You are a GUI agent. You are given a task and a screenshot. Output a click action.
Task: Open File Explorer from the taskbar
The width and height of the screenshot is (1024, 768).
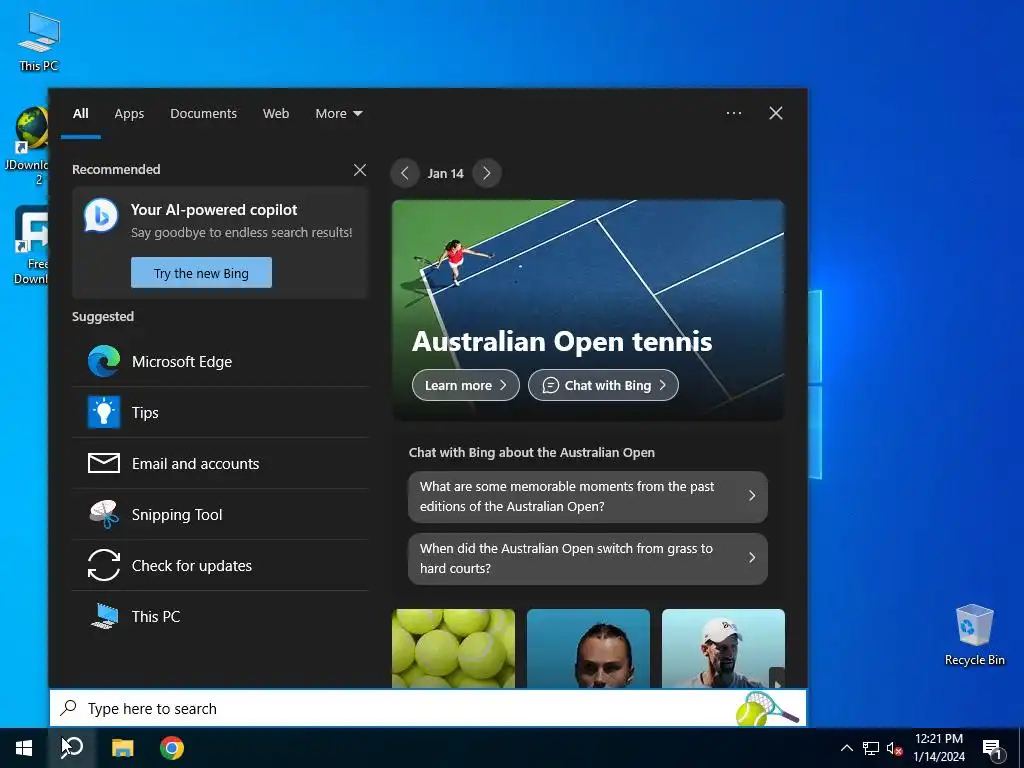[122, 748]
